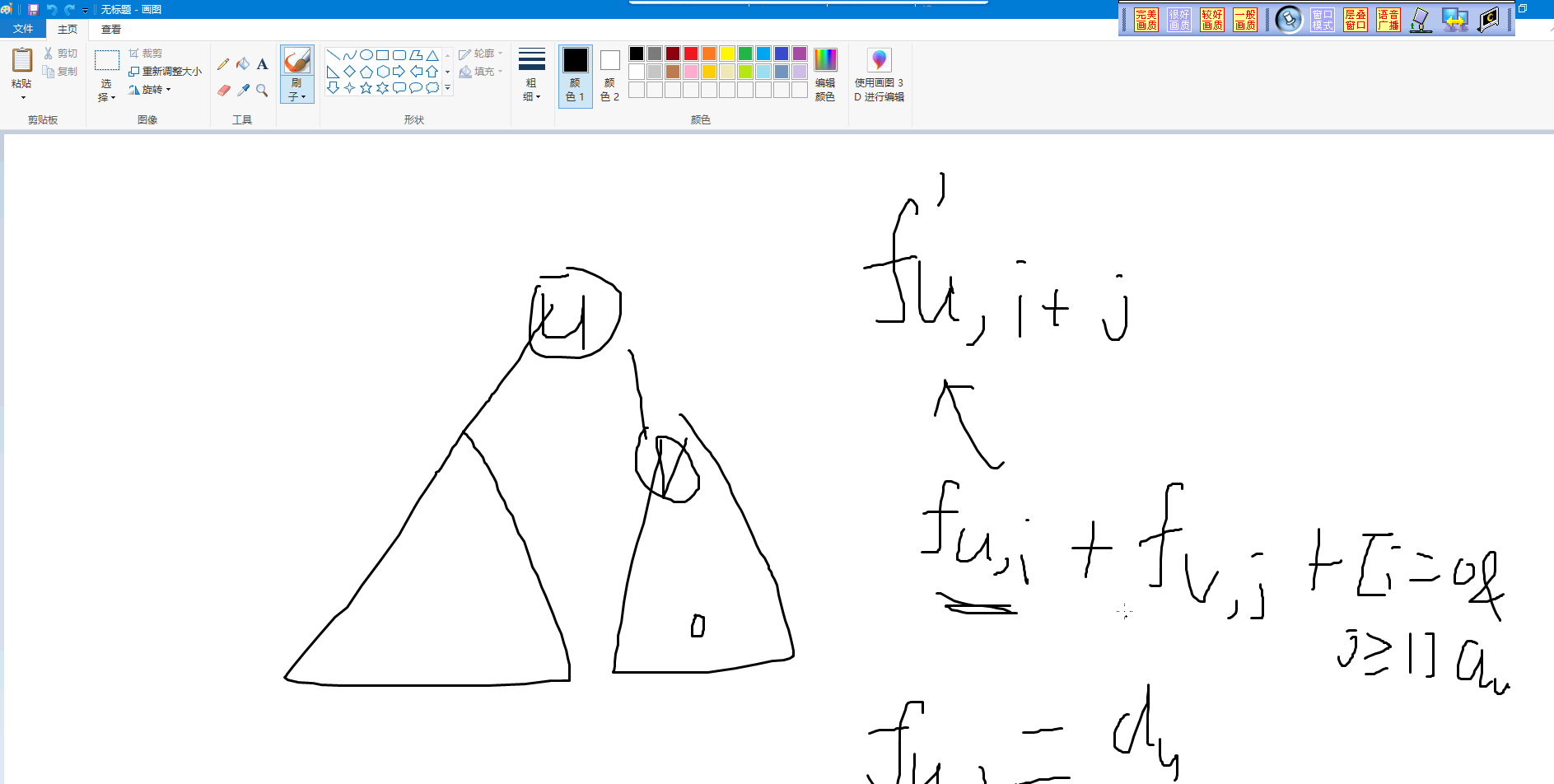Switch to the 查看 ribbon tab
The width and height of the screenshot is (1554, 784).
(x=111, y=29)
